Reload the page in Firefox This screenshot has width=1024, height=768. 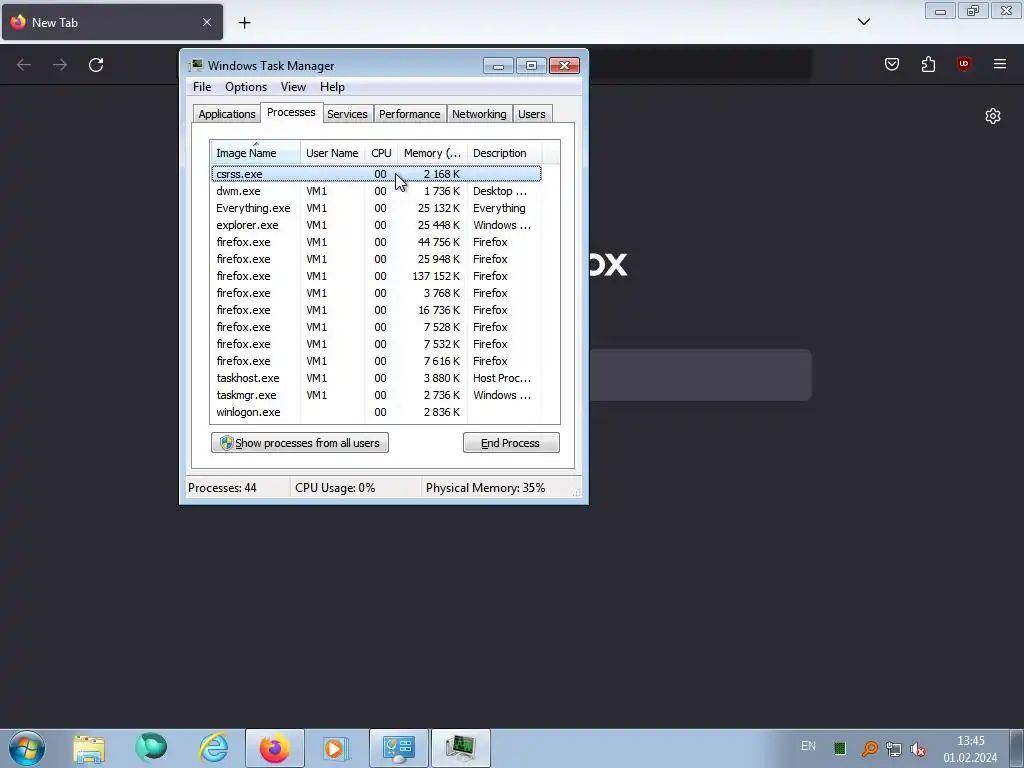click(96, 65)
